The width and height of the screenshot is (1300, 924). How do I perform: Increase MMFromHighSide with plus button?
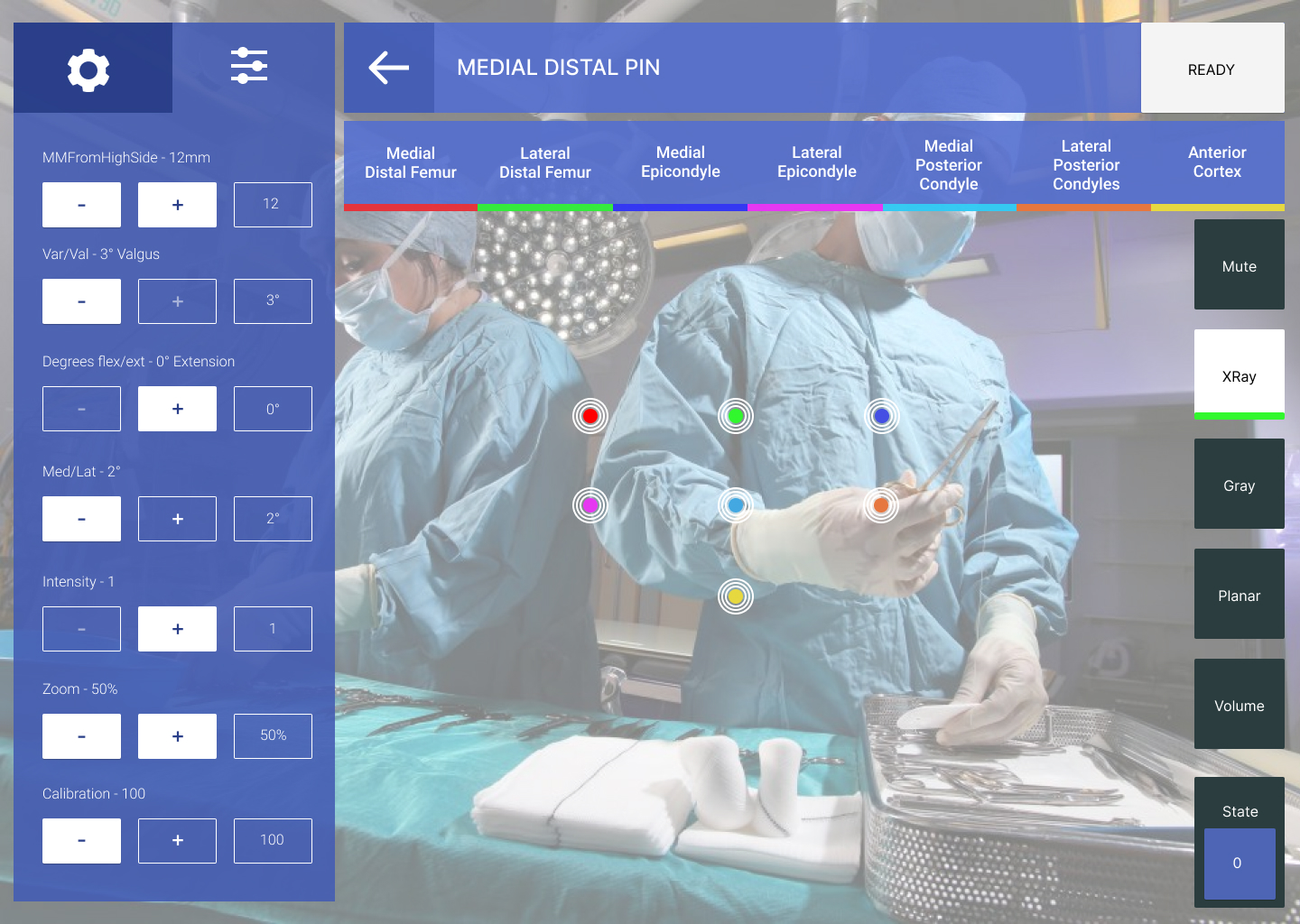point(177,205)
